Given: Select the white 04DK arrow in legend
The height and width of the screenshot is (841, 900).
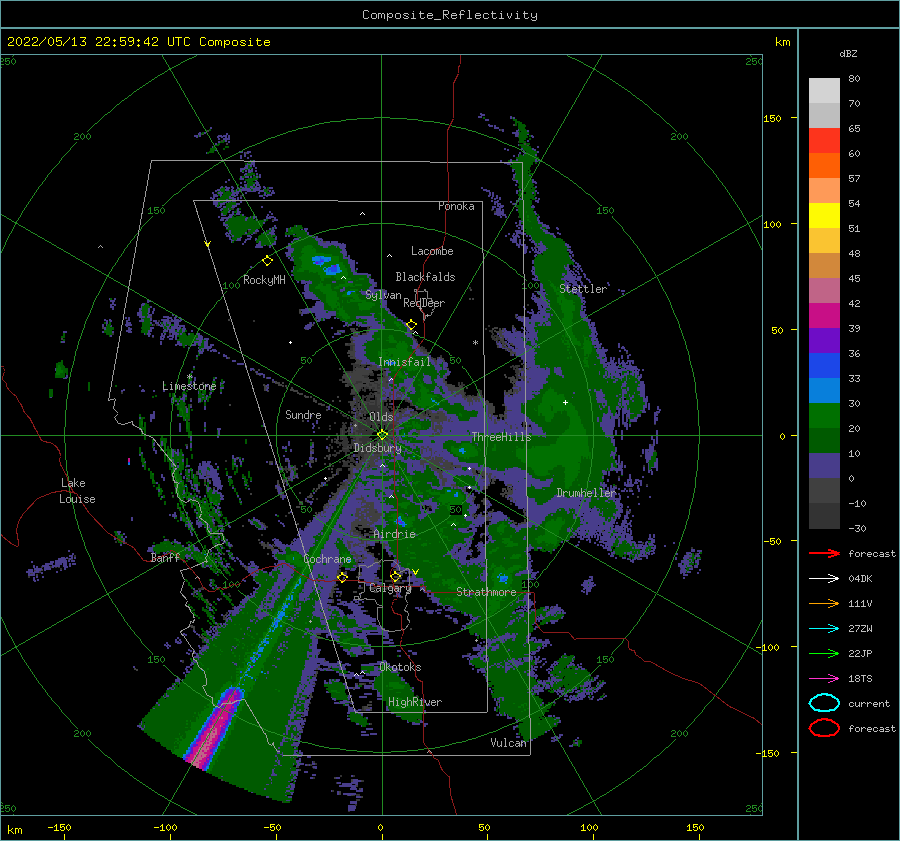Looking at the screenshot, I should [824, 578].
